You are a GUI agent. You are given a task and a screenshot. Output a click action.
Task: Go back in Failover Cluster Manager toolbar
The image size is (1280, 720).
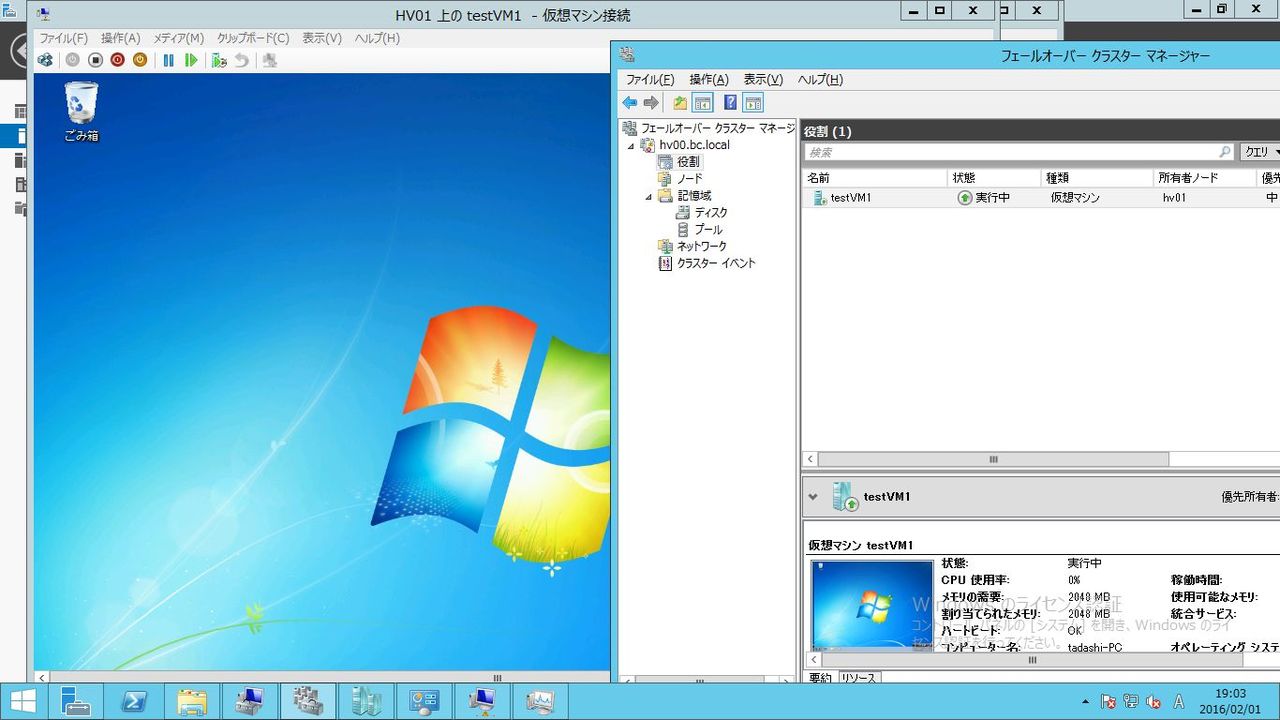point(629,103)
